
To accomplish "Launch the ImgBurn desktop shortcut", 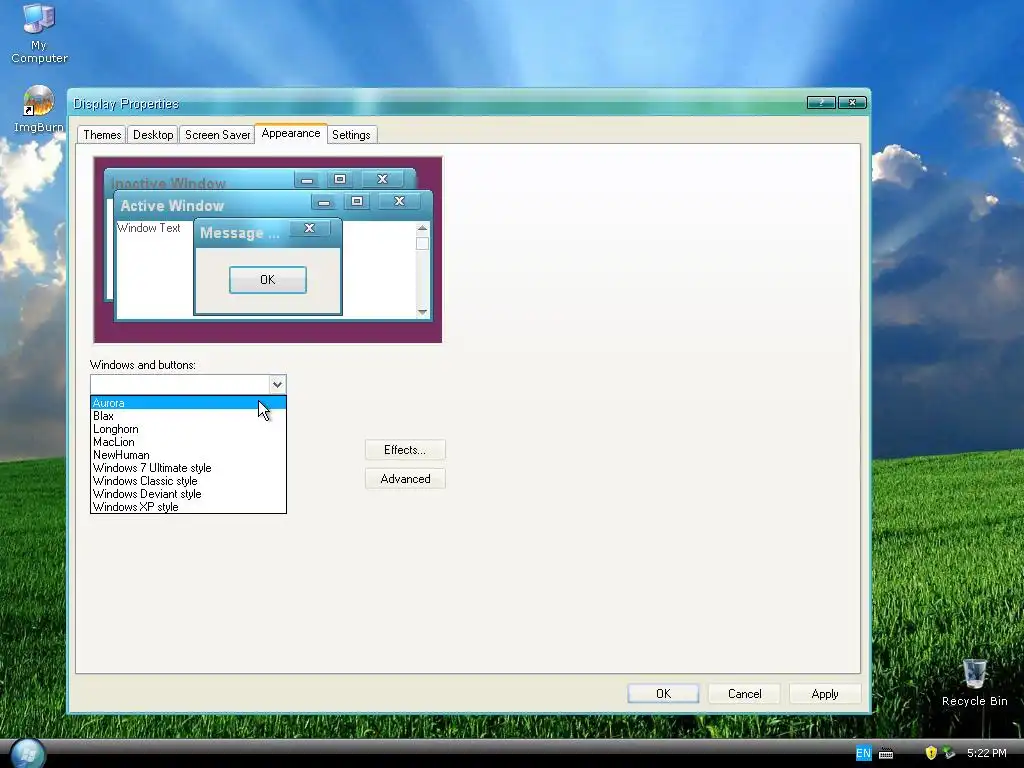I will (39, 109).
